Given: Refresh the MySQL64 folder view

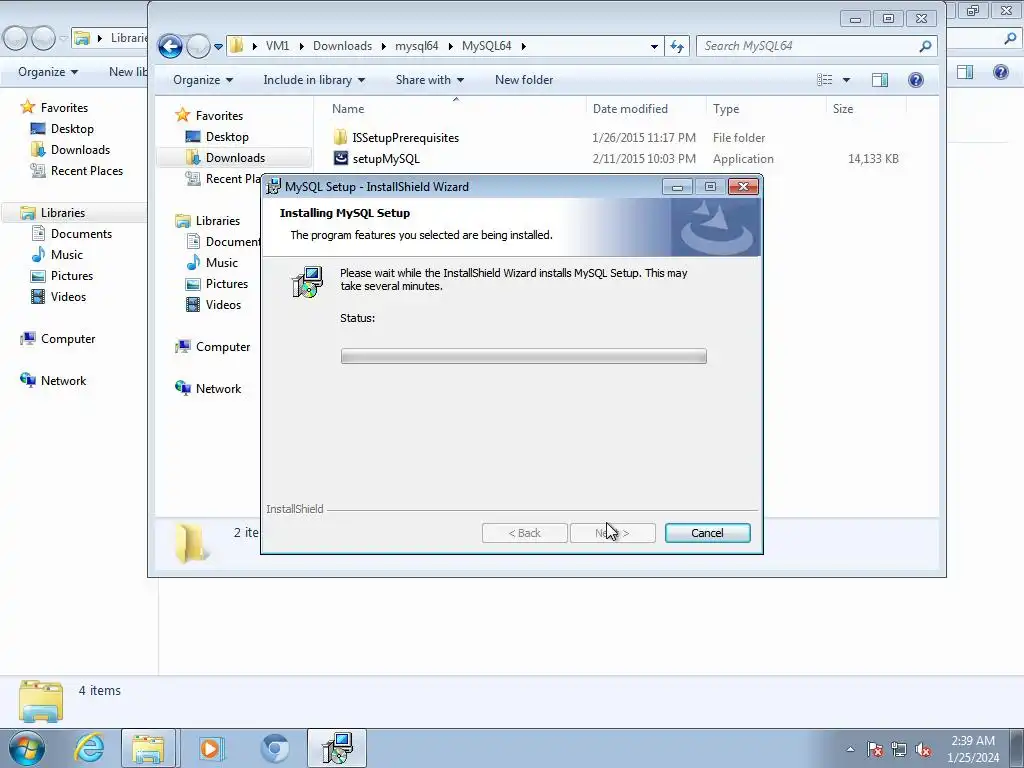Looking at the screenshot, I should 677,46.
